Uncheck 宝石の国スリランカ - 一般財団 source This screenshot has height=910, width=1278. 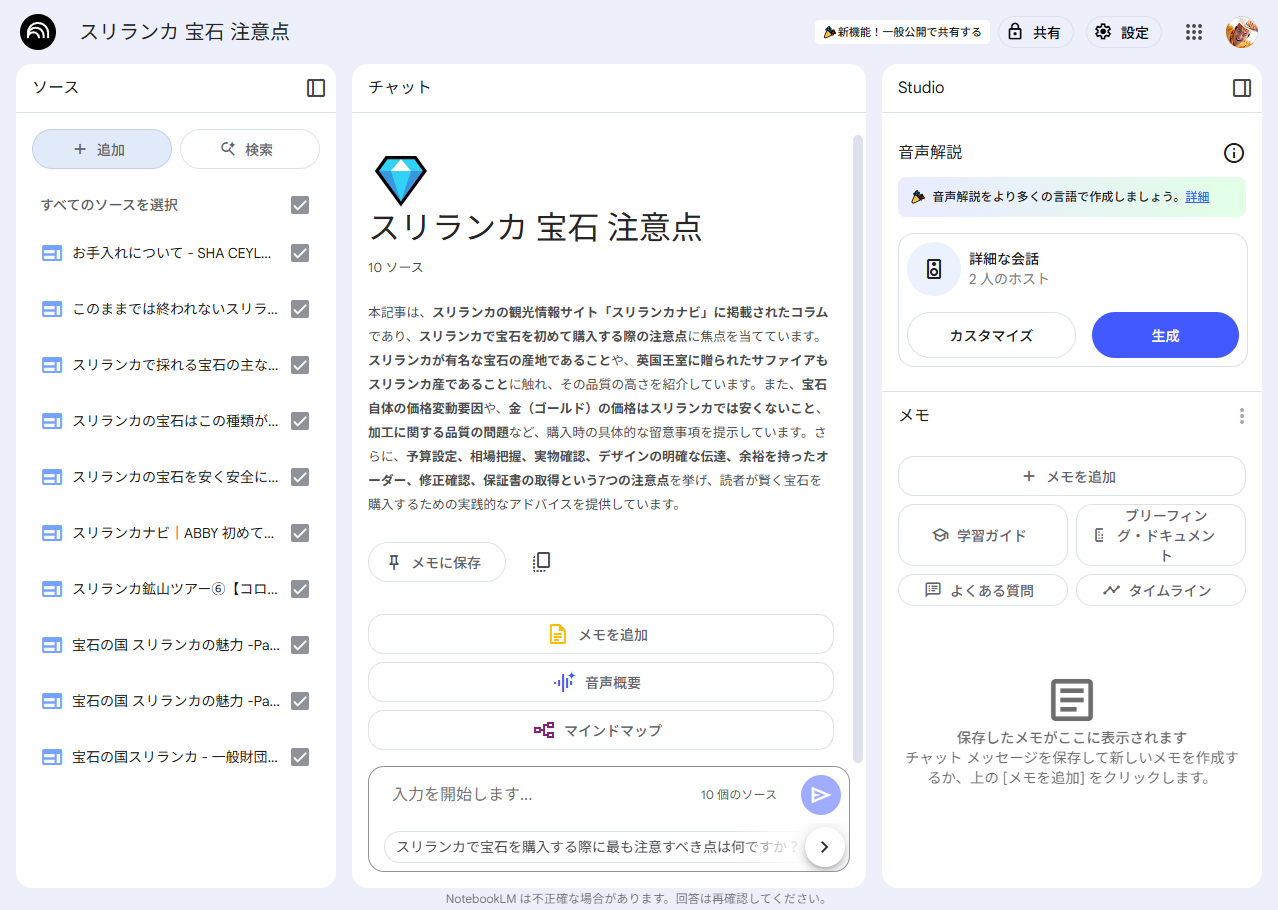(x=300, y=757)
